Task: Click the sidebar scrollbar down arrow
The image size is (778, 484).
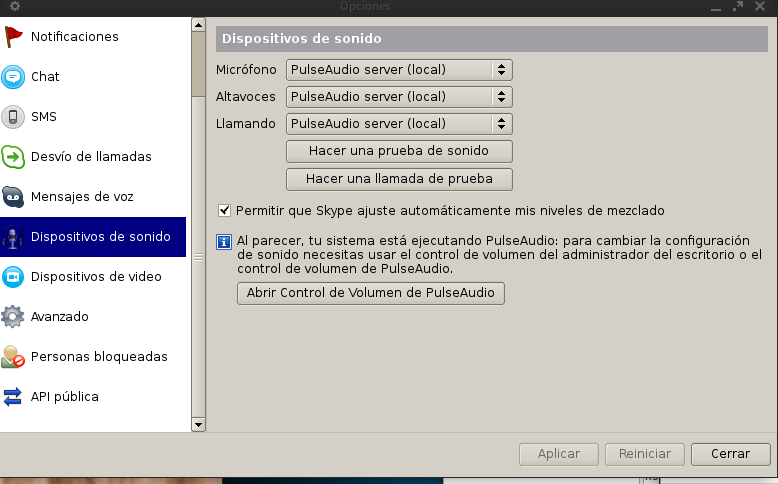Action: pyautogui.click(x=198, y=424)
